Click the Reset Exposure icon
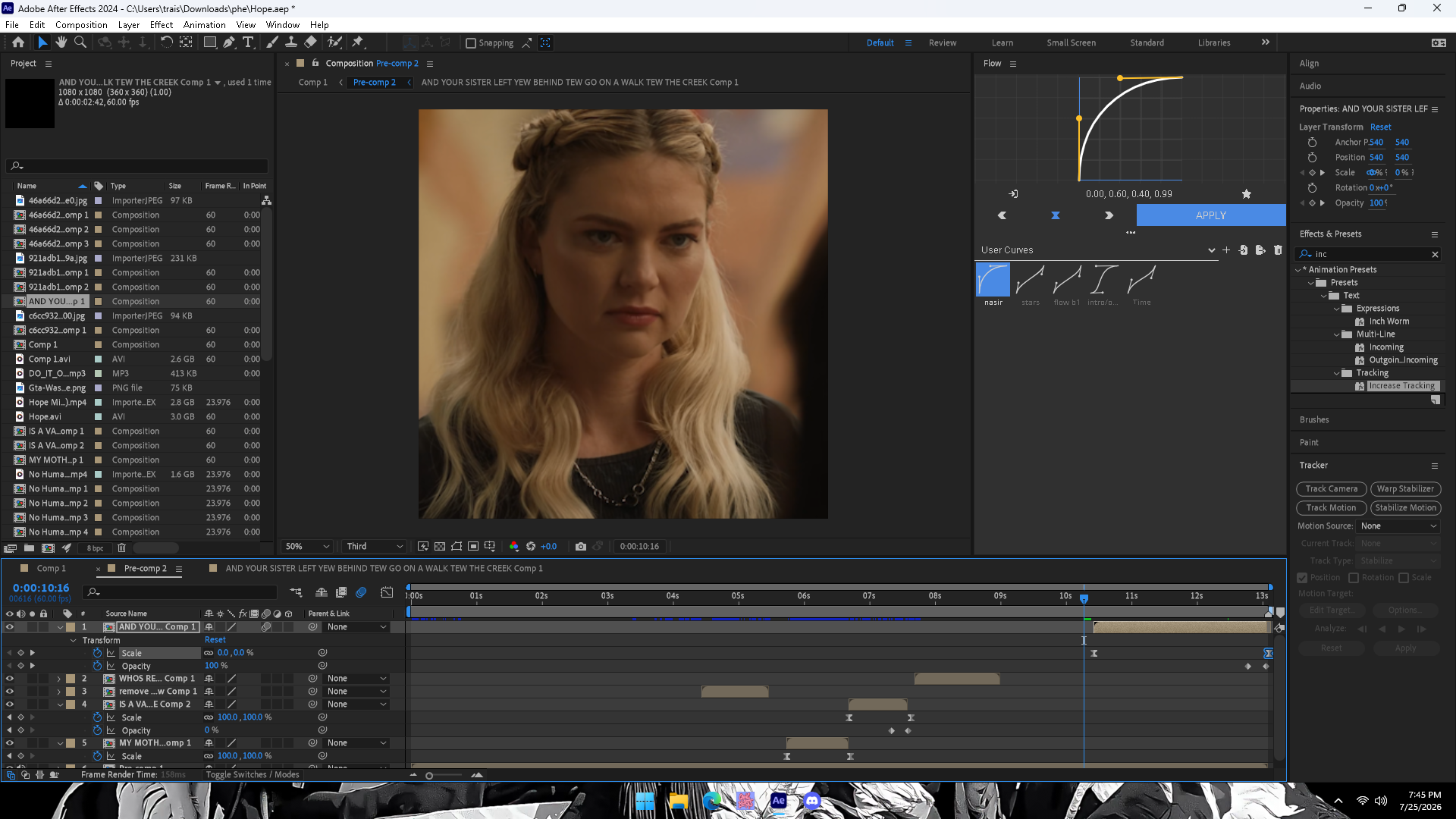This screenshot has height=819, width=1456. pyautogui.click(x=531, y=546)
